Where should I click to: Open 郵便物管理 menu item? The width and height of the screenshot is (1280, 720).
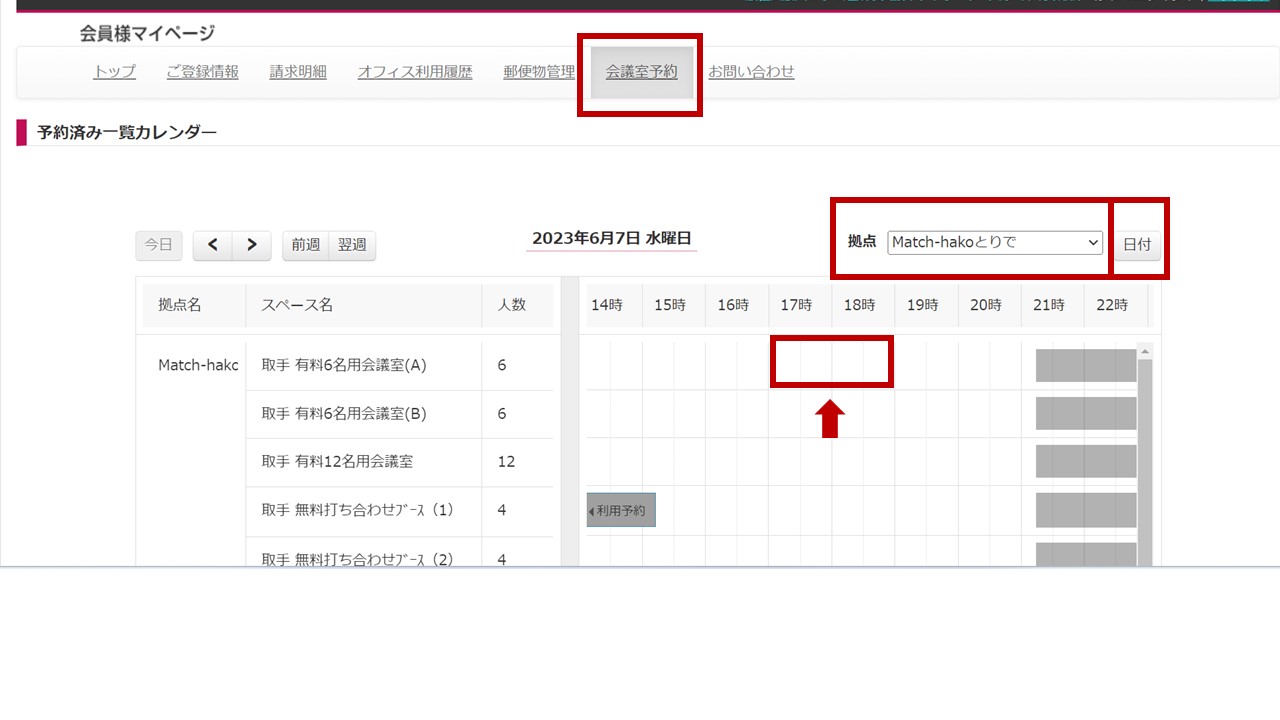pyautogui.click(x=539, y=72)
